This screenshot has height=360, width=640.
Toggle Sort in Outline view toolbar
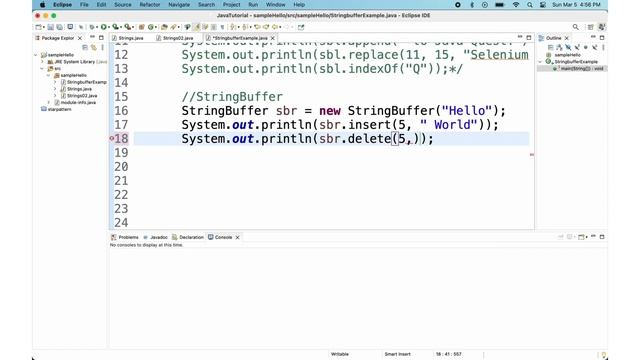coord(559,47)
